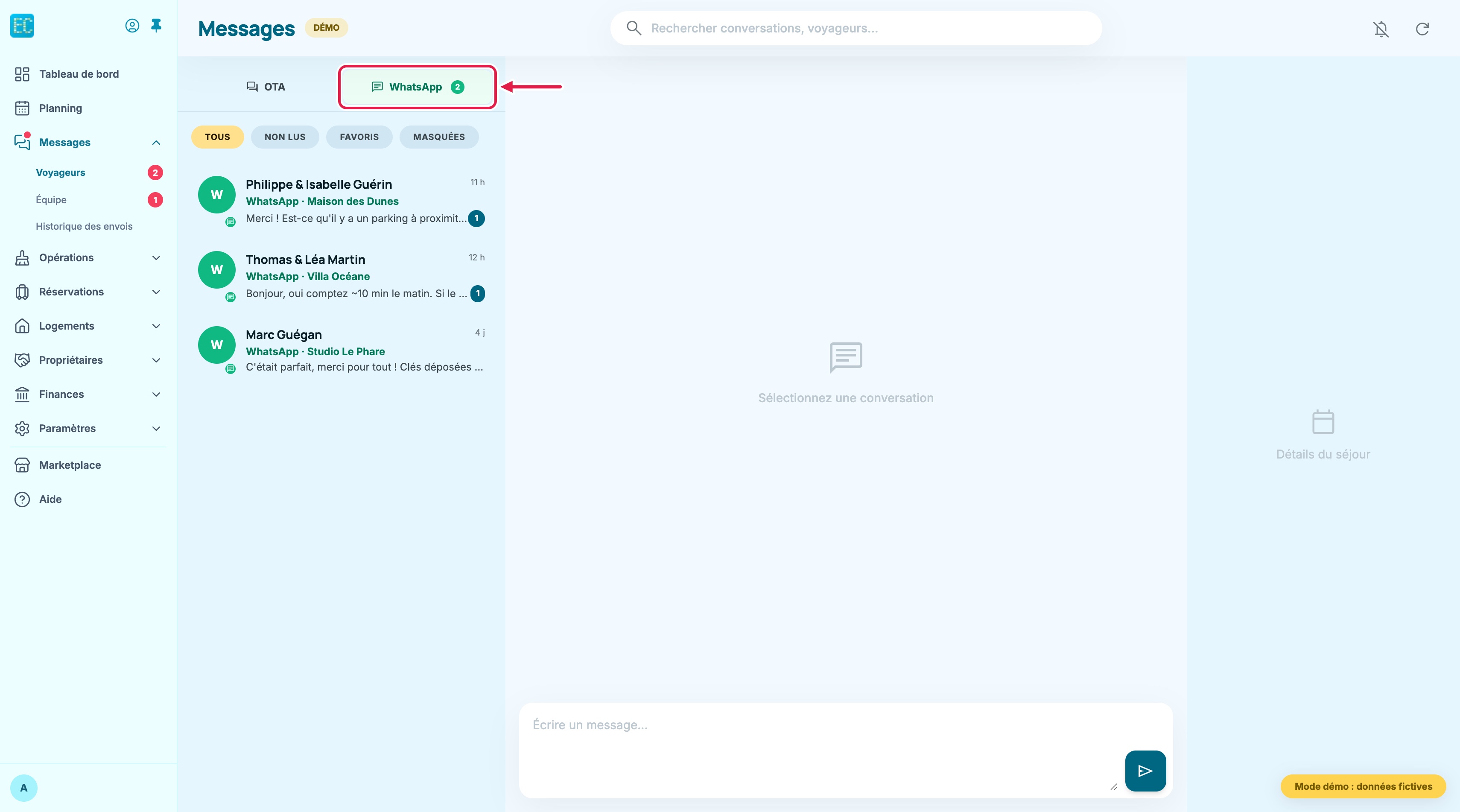Open Historique des envois
1460x812 pixels.
click(84, 226)
